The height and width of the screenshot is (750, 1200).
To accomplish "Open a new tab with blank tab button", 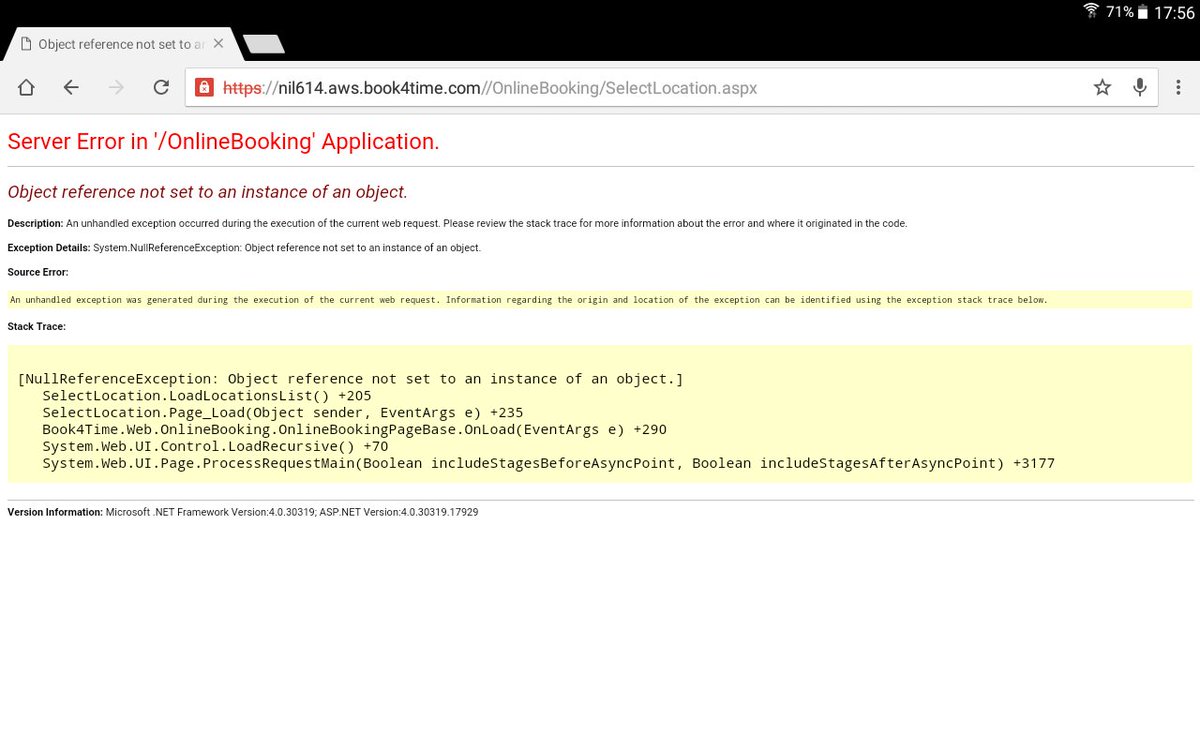I will click(263, 44).
